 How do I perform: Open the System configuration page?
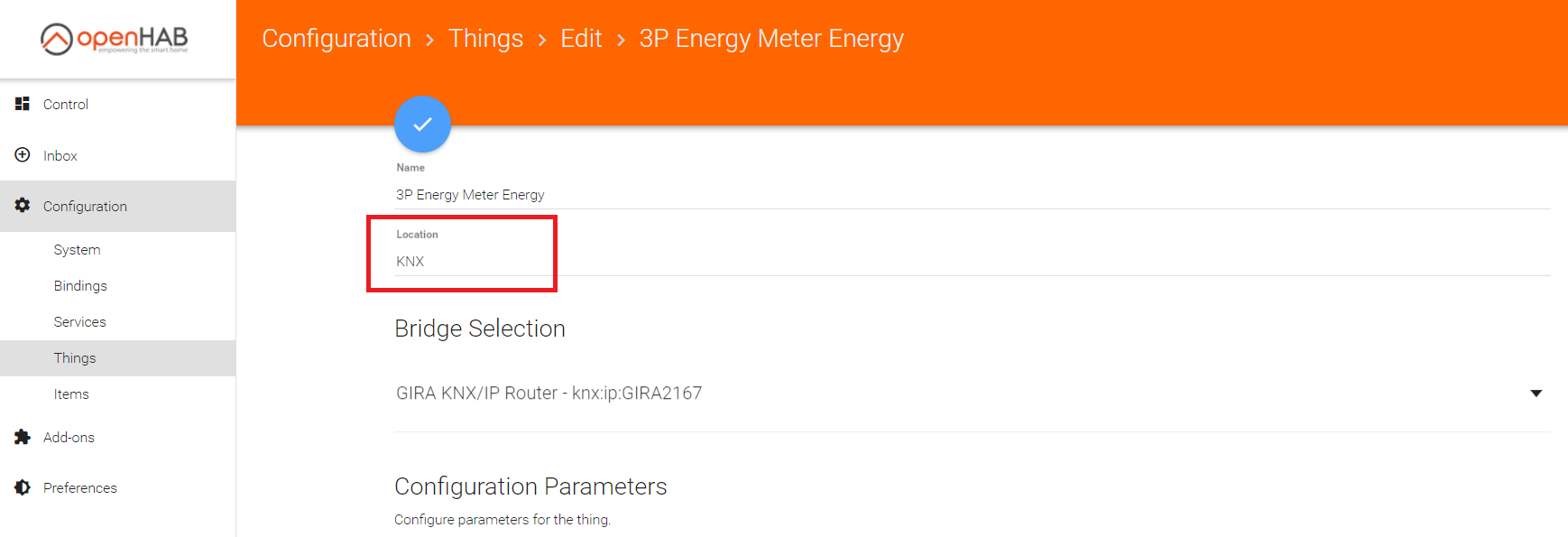coord(77,250)
